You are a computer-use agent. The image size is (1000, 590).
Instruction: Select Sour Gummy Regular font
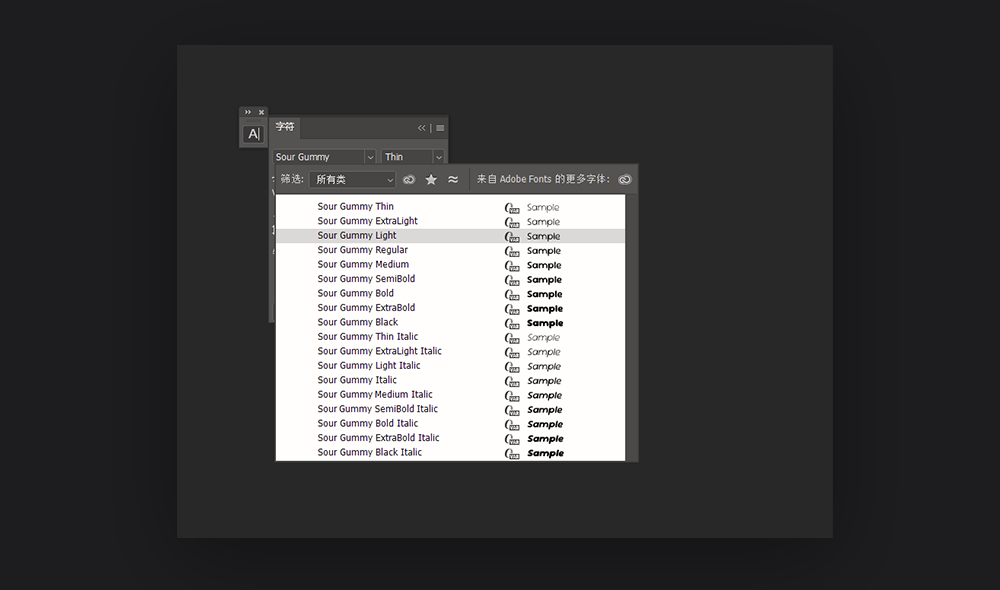pos(450,250)
